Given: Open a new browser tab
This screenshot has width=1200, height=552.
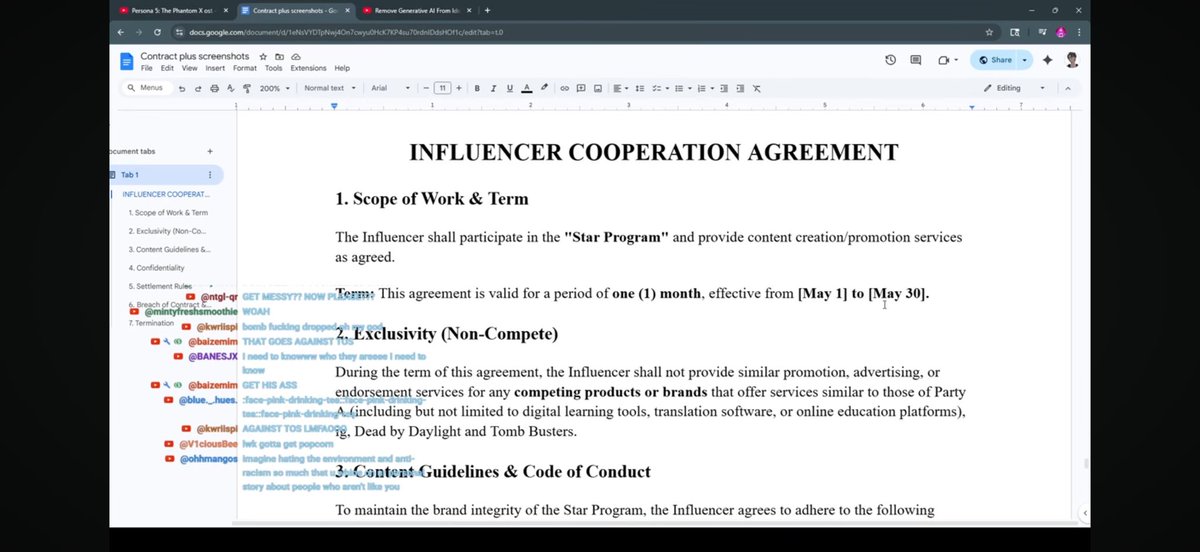Looking at the screenshot, I should pos(487,10).
